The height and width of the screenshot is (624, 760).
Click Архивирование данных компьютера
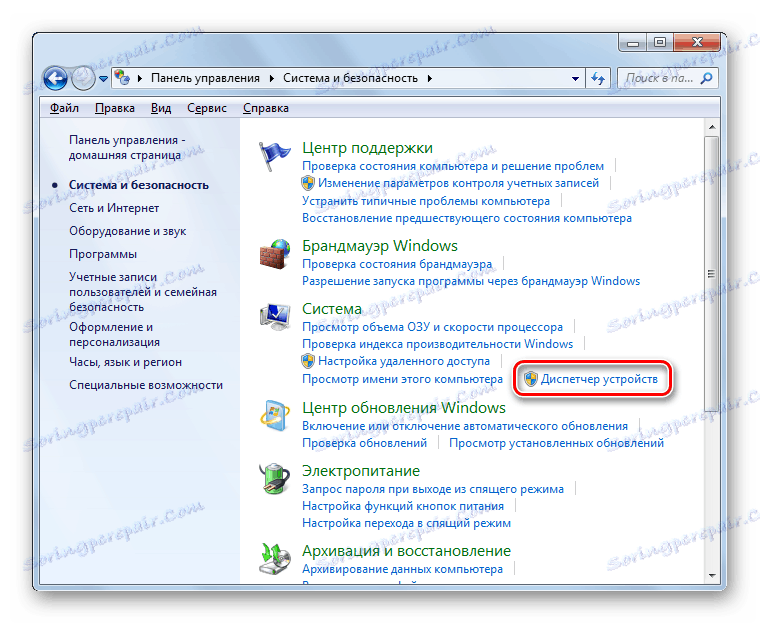pos(402,569)
